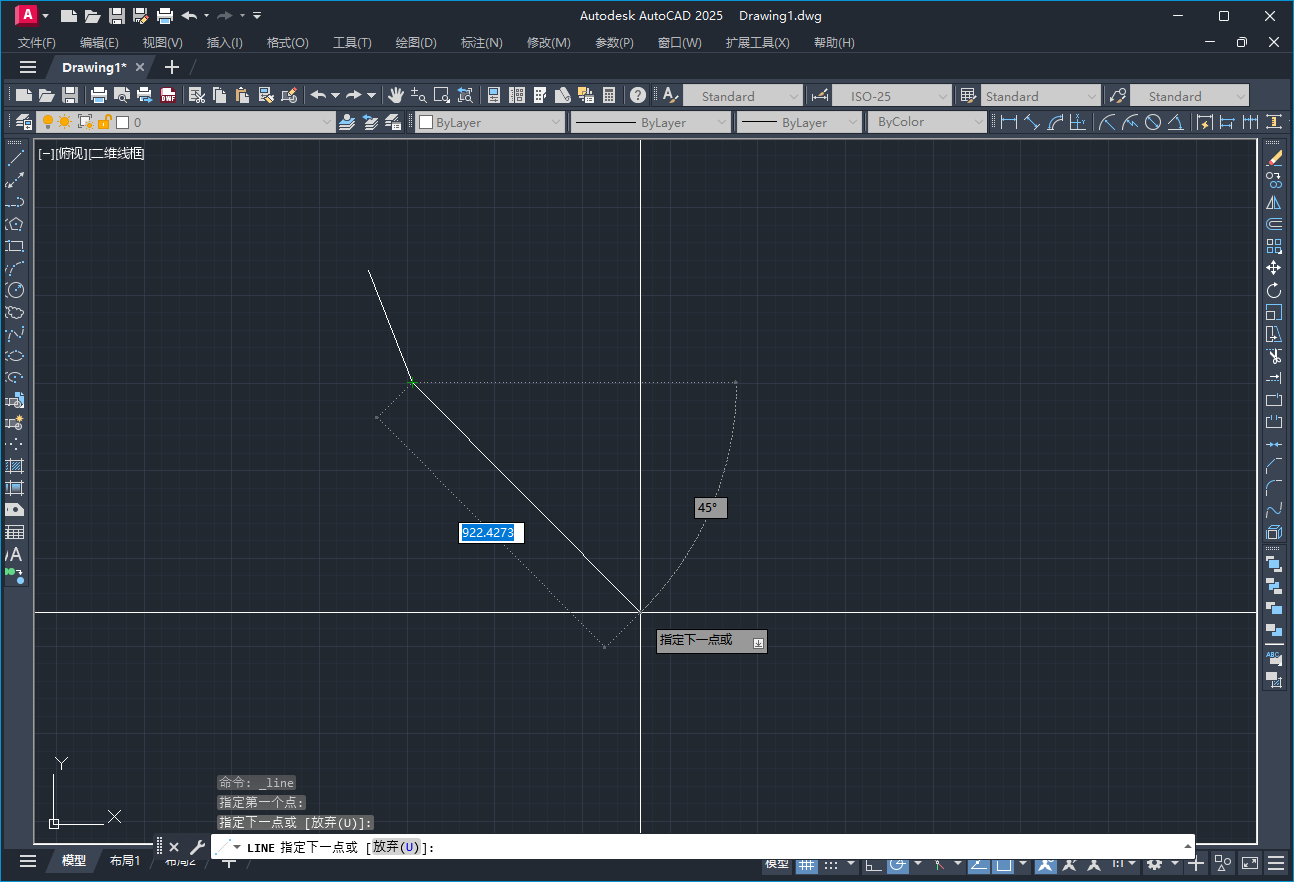This screenshot has height=882, width=1294.
Task: Click the Help question mark icon
Action: coord(638,96)
